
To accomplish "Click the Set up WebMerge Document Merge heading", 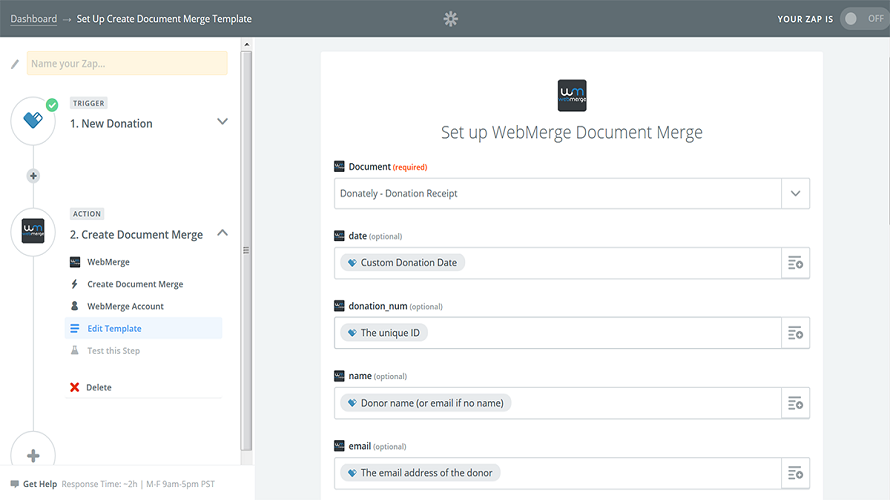I will [x=572, y=132].
